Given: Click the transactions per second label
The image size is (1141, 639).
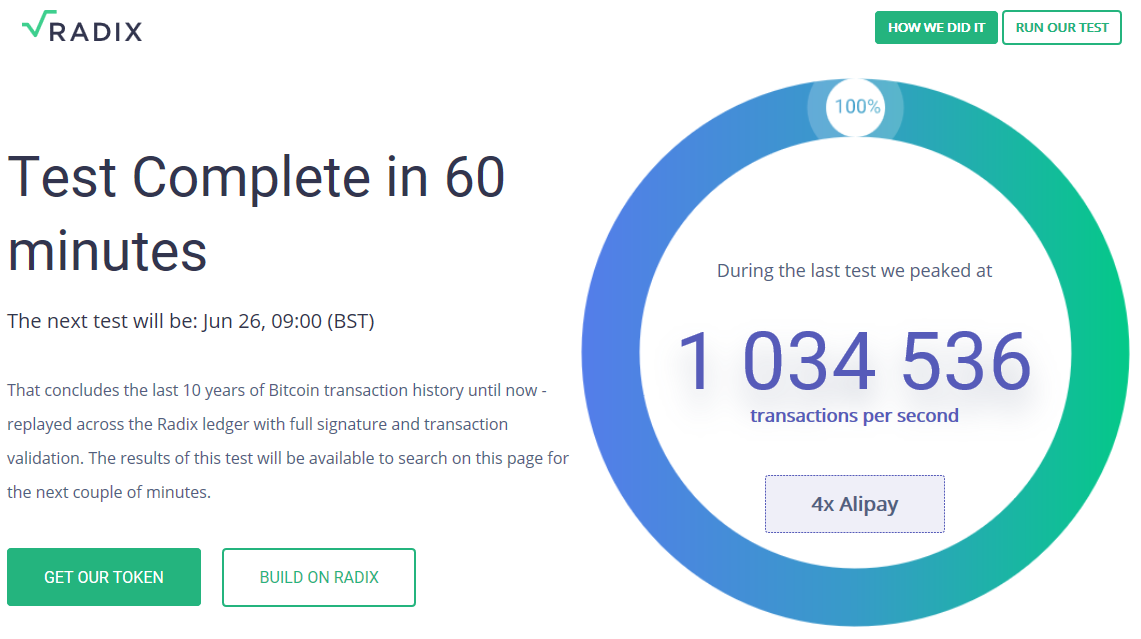Looking at the screenshot, I should (854, 416).
